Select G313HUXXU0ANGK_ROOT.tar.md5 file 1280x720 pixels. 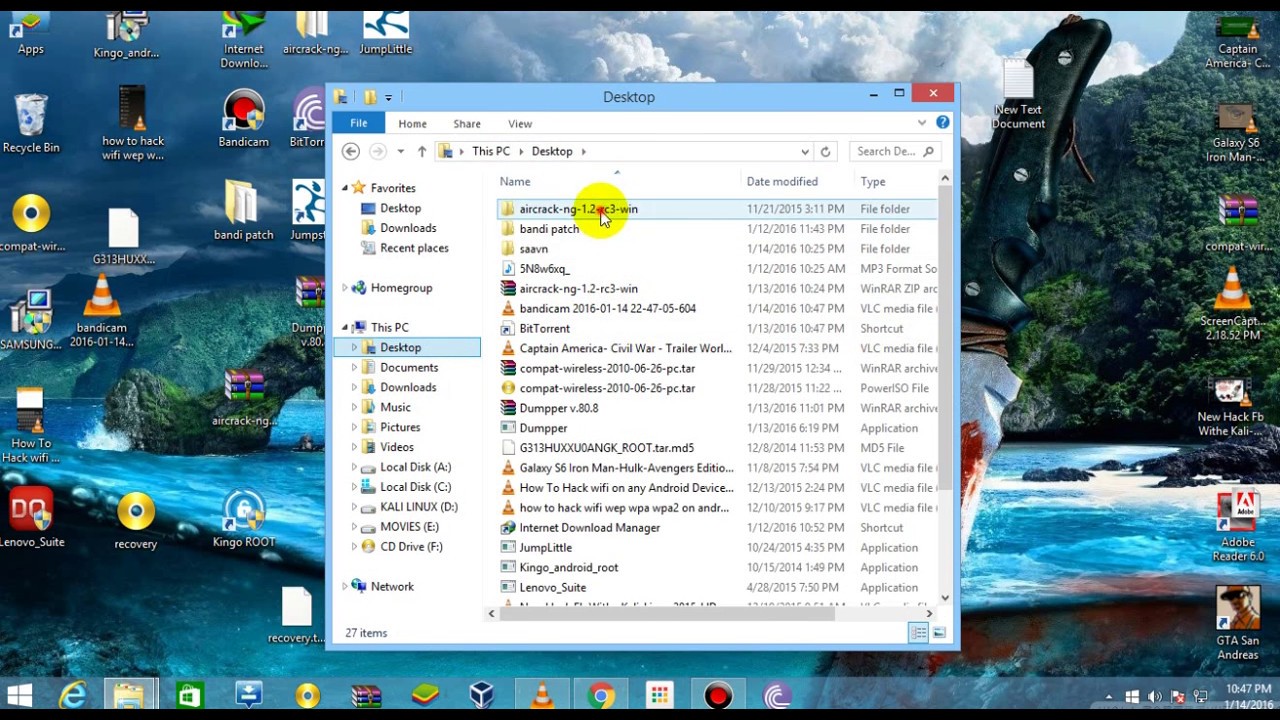(717, 448)
